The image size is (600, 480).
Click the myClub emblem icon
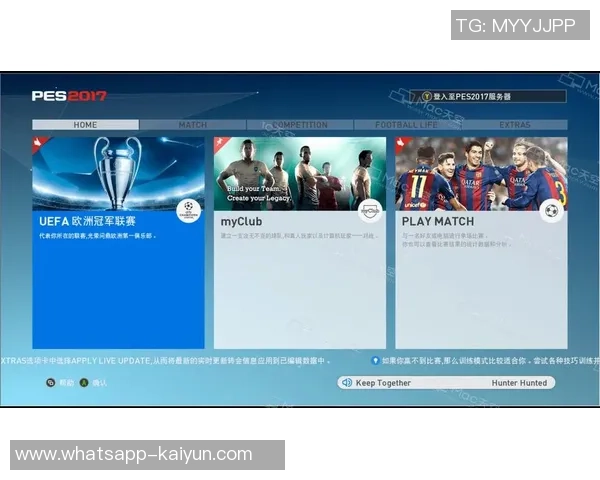coord(370,211)
